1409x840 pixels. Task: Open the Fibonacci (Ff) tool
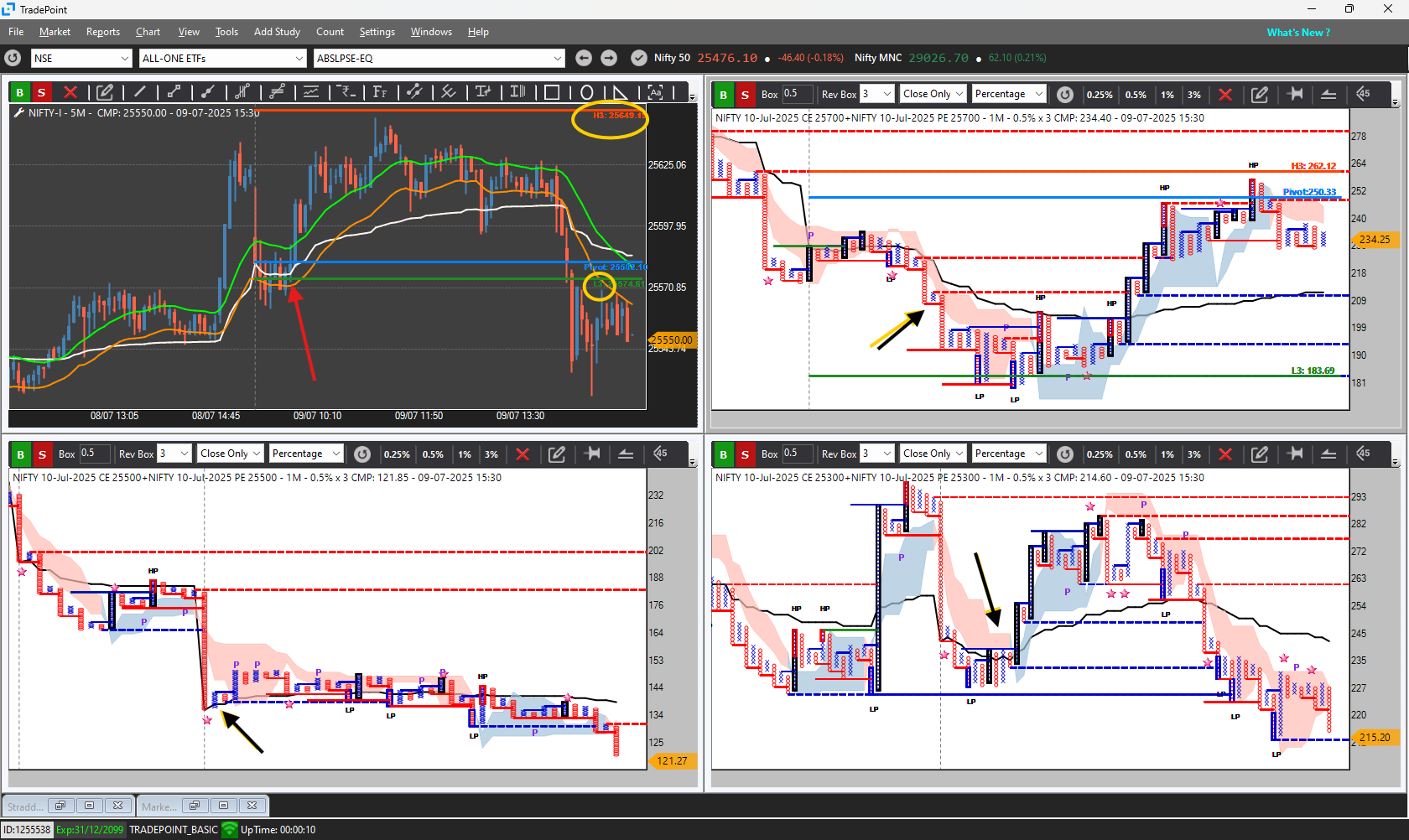click(380, 92)
